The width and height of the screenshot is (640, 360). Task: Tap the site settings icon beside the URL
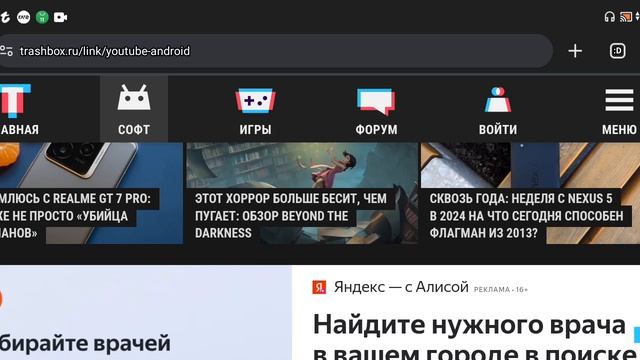6,51
